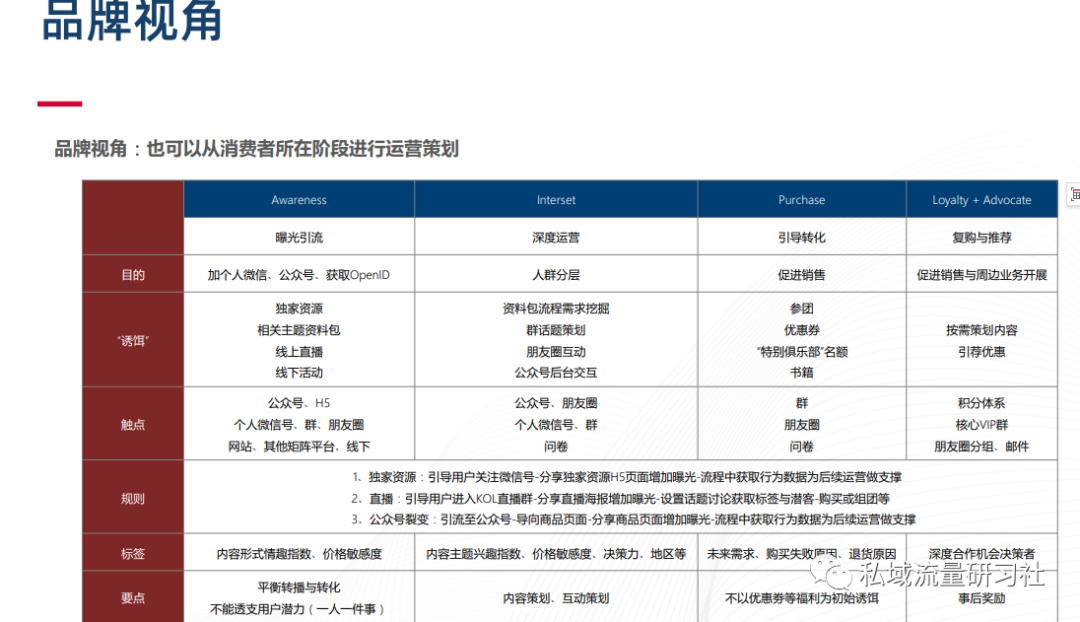Screen dimensions: 1080x622
Task: Click the 复购与推荐 cell
Action: [982, 238]
